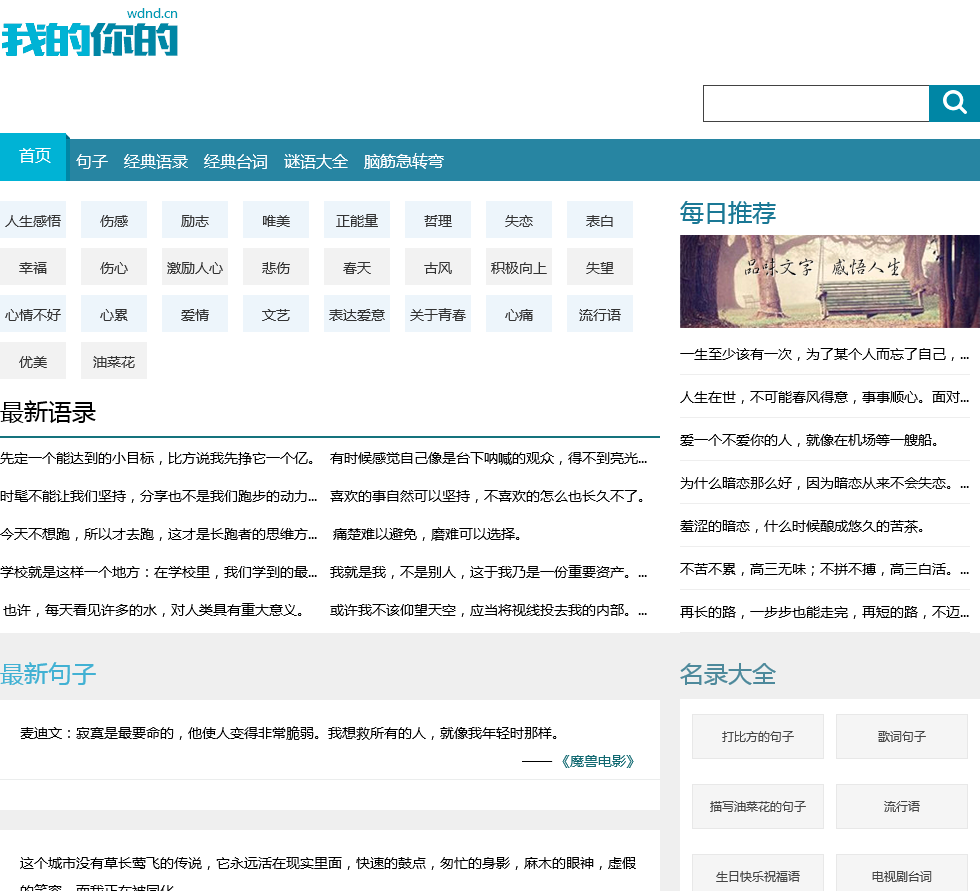Click the 优美 tag
This screenshot has height=891, width=980.
click(33, 361)
